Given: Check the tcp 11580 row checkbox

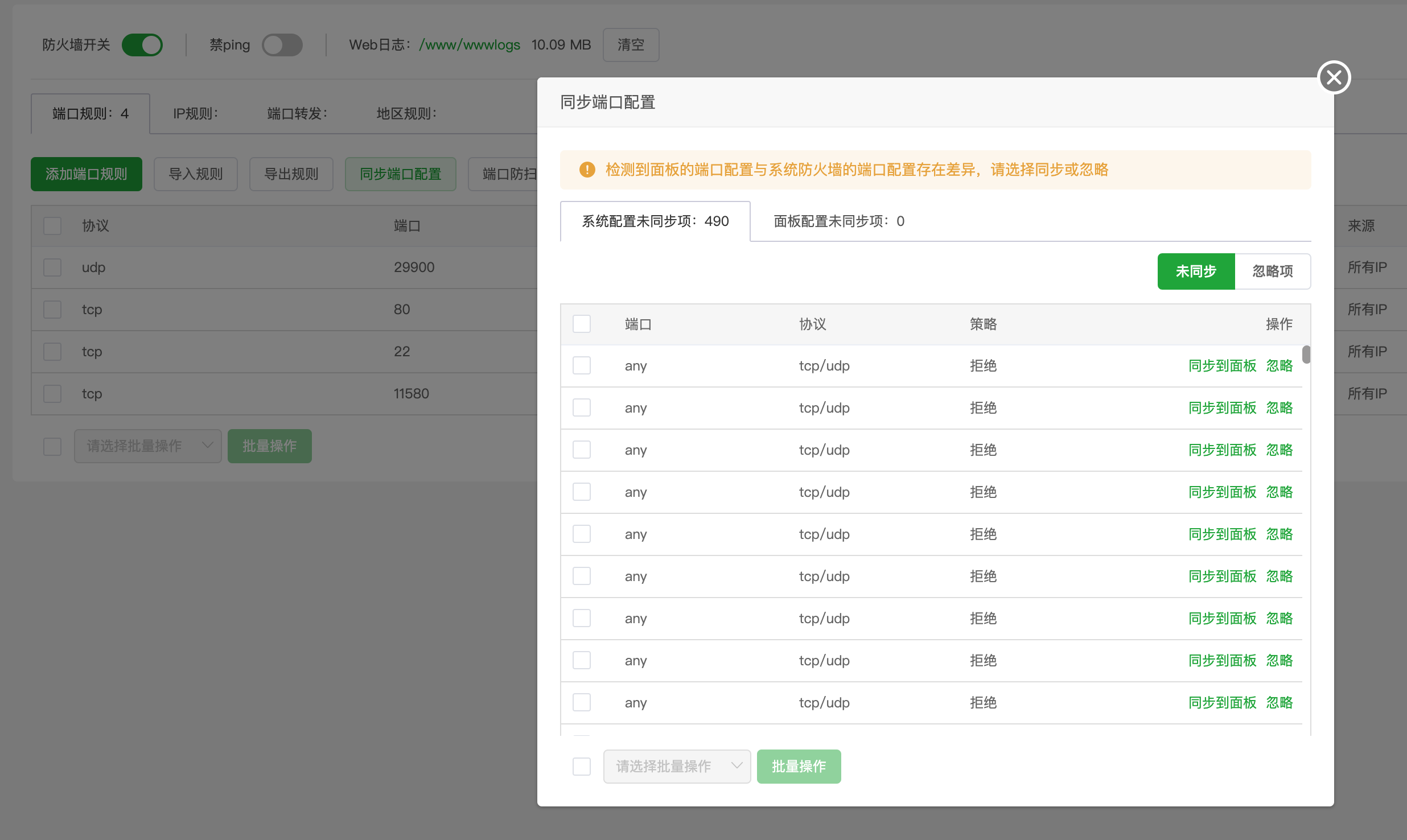Looking at the screenshot, I should click(x=52, y=393).
